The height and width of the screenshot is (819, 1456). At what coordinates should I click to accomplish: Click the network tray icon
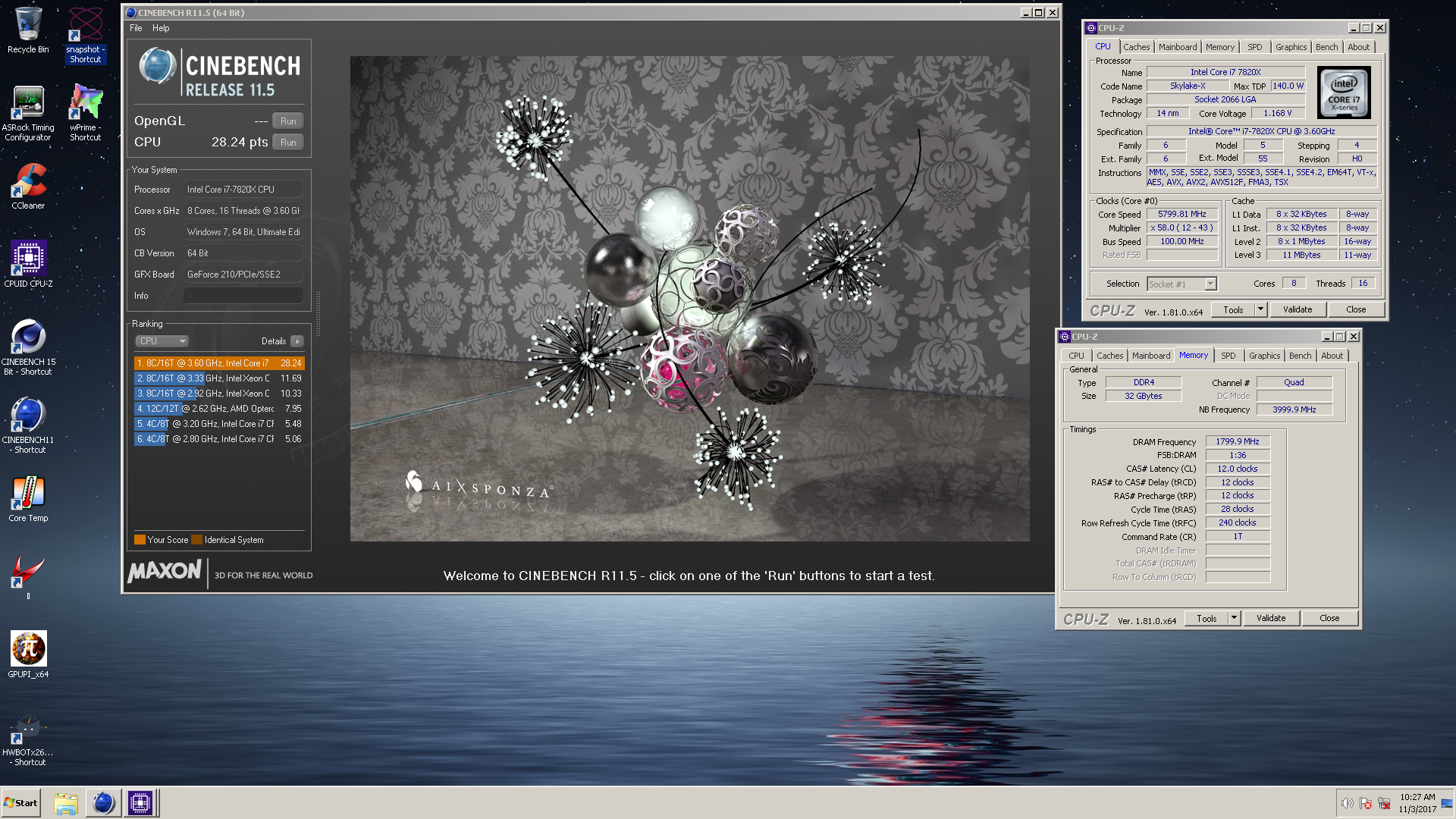[x=1384, y=803]
